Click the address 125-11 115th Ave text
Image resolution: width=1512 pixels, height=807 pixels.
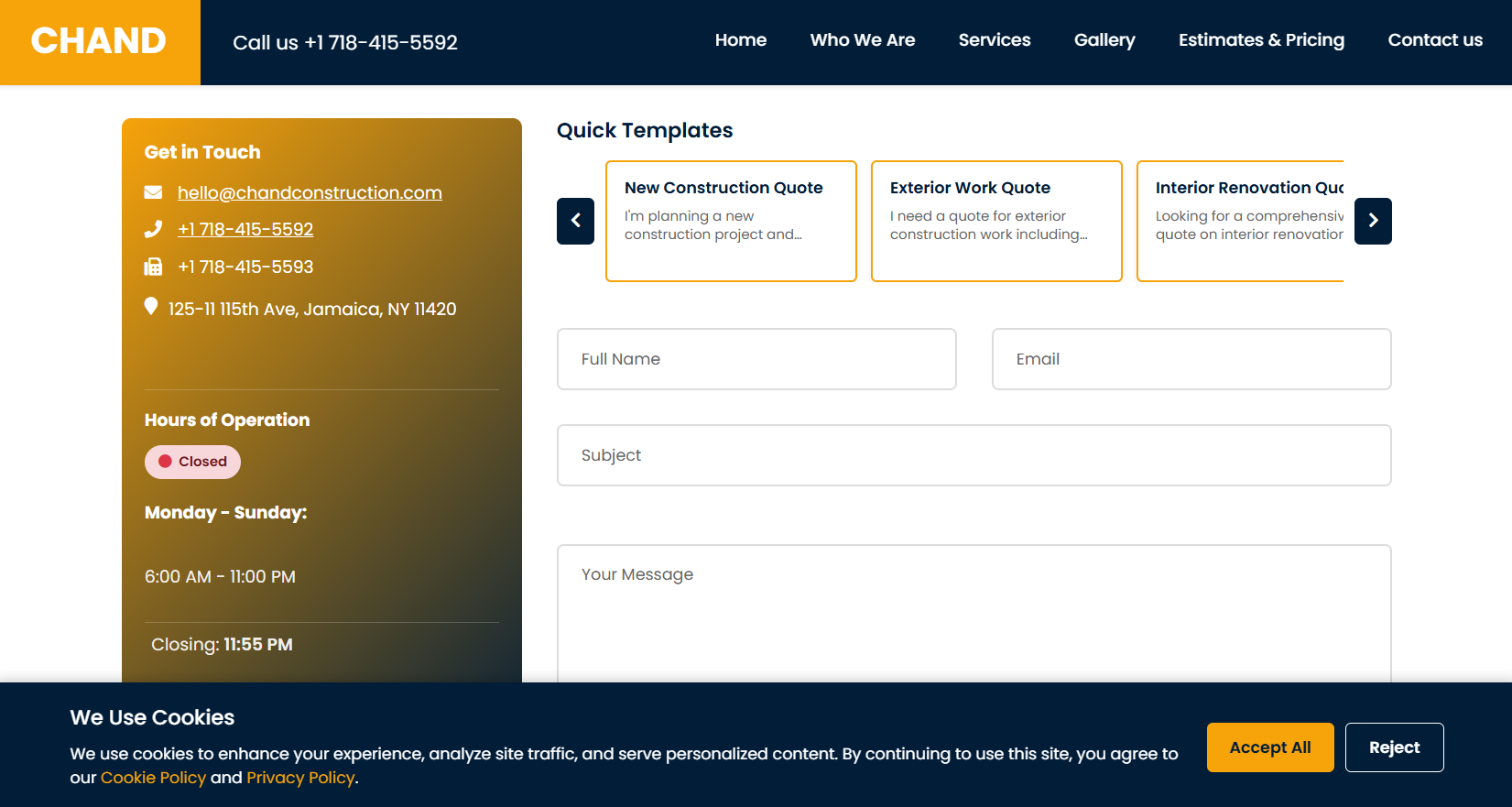click(312, 309)
